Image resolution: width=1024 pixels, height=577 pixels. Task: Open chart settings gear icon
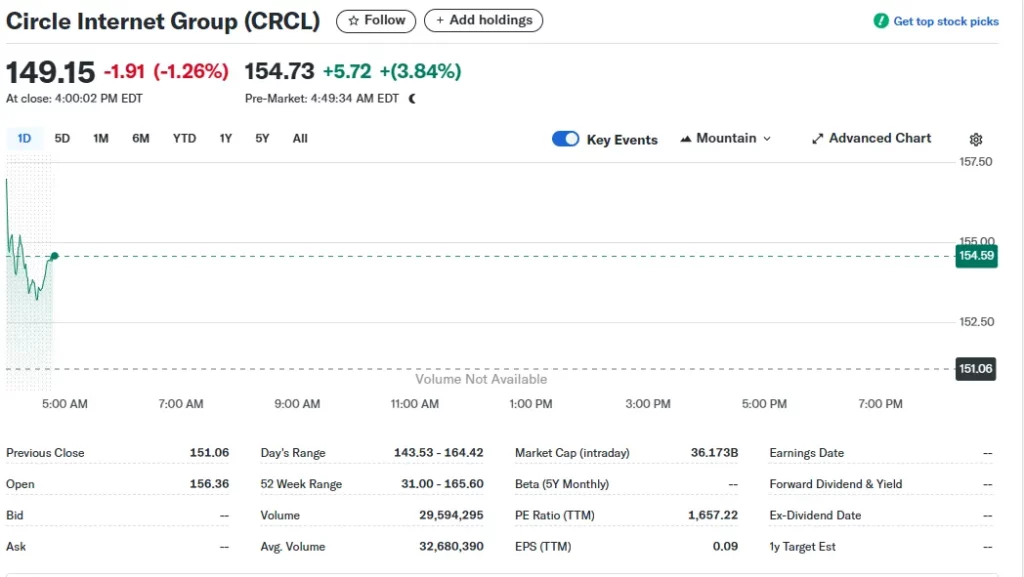tap(976, 140)
